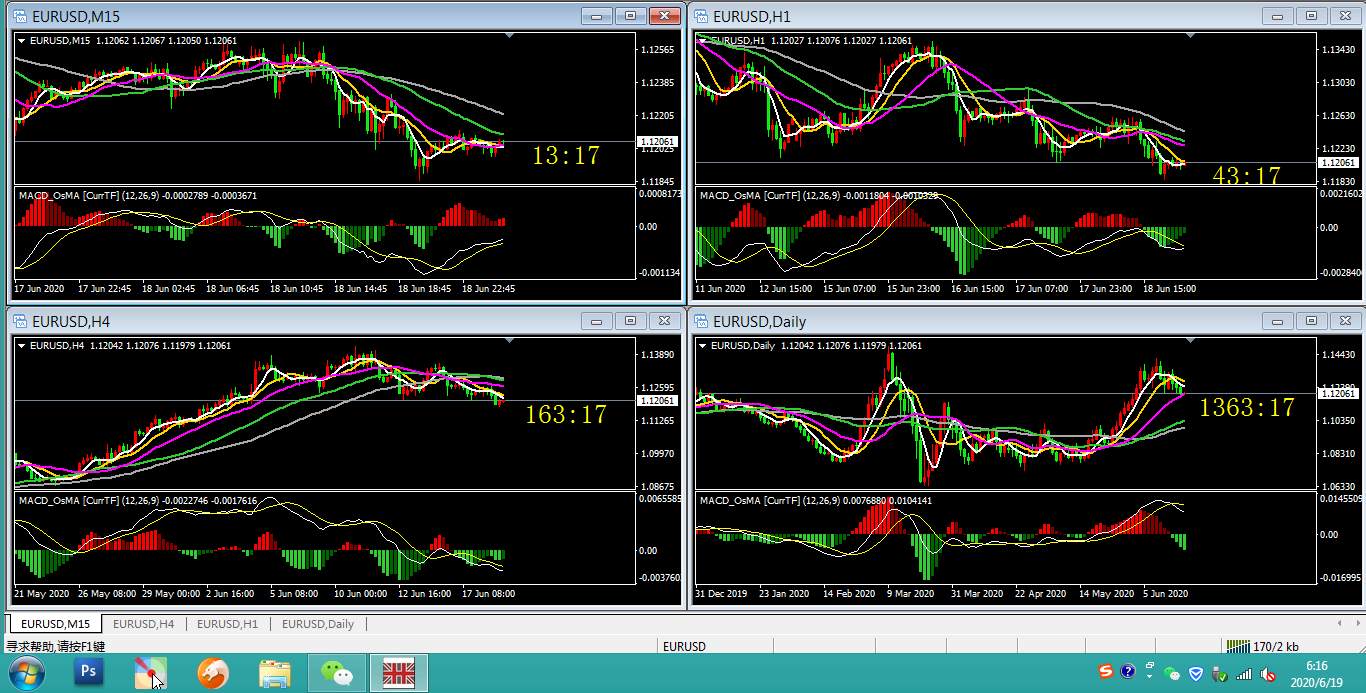Switch to the EURUSD,H4 chart tab
Image resolution: width=1366 pixels, height=693 pixels.
pyautogui.click(x=144, y=624)
